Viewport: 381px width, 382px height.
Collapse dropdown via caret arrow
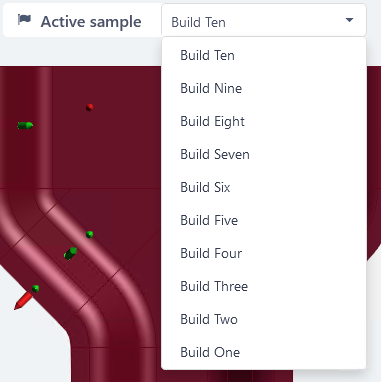coord(349,20)
